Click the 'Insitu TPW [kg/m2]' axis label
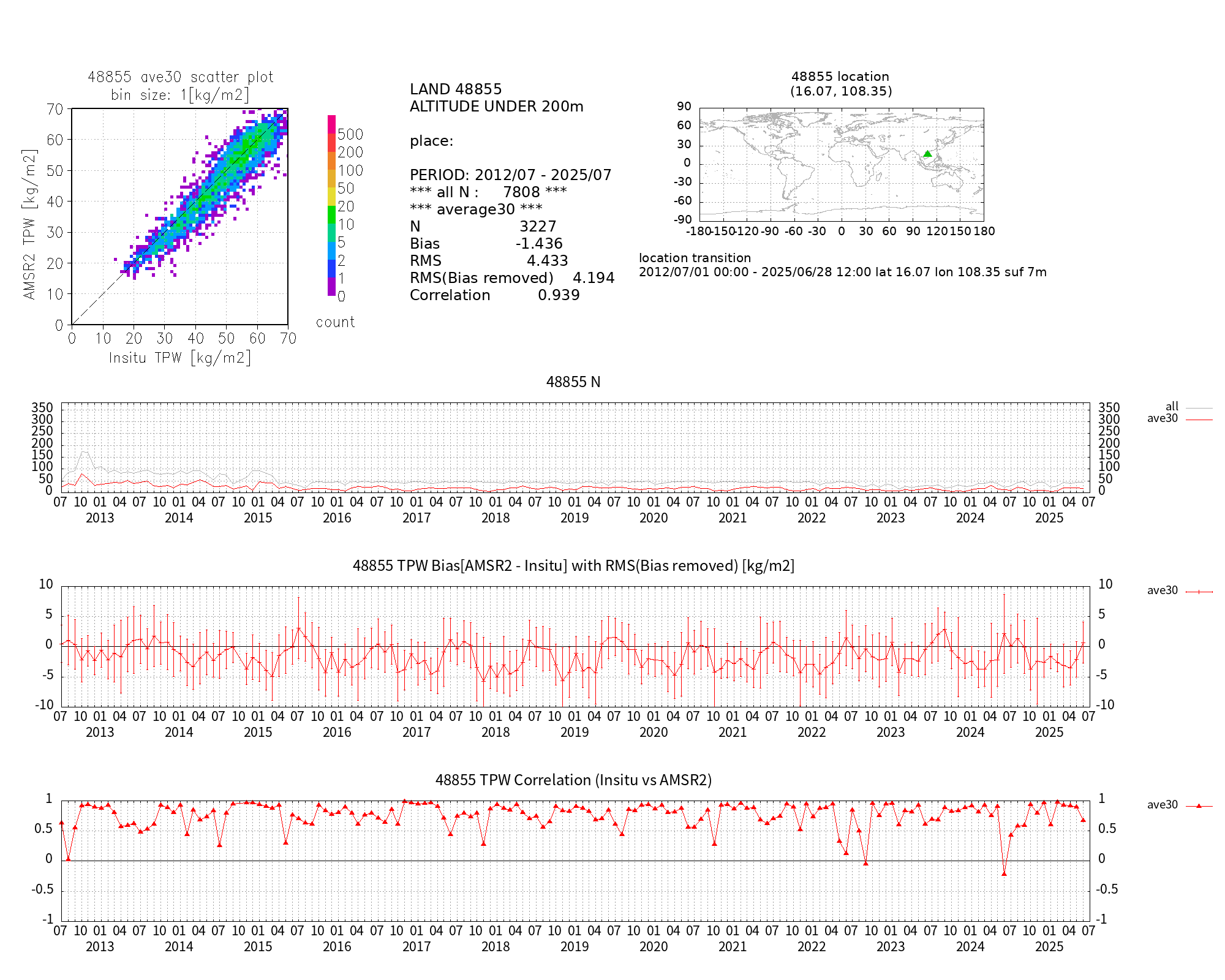Image resolution: width=1225 pixels, height=980 pixels. [x=180, y=358]
